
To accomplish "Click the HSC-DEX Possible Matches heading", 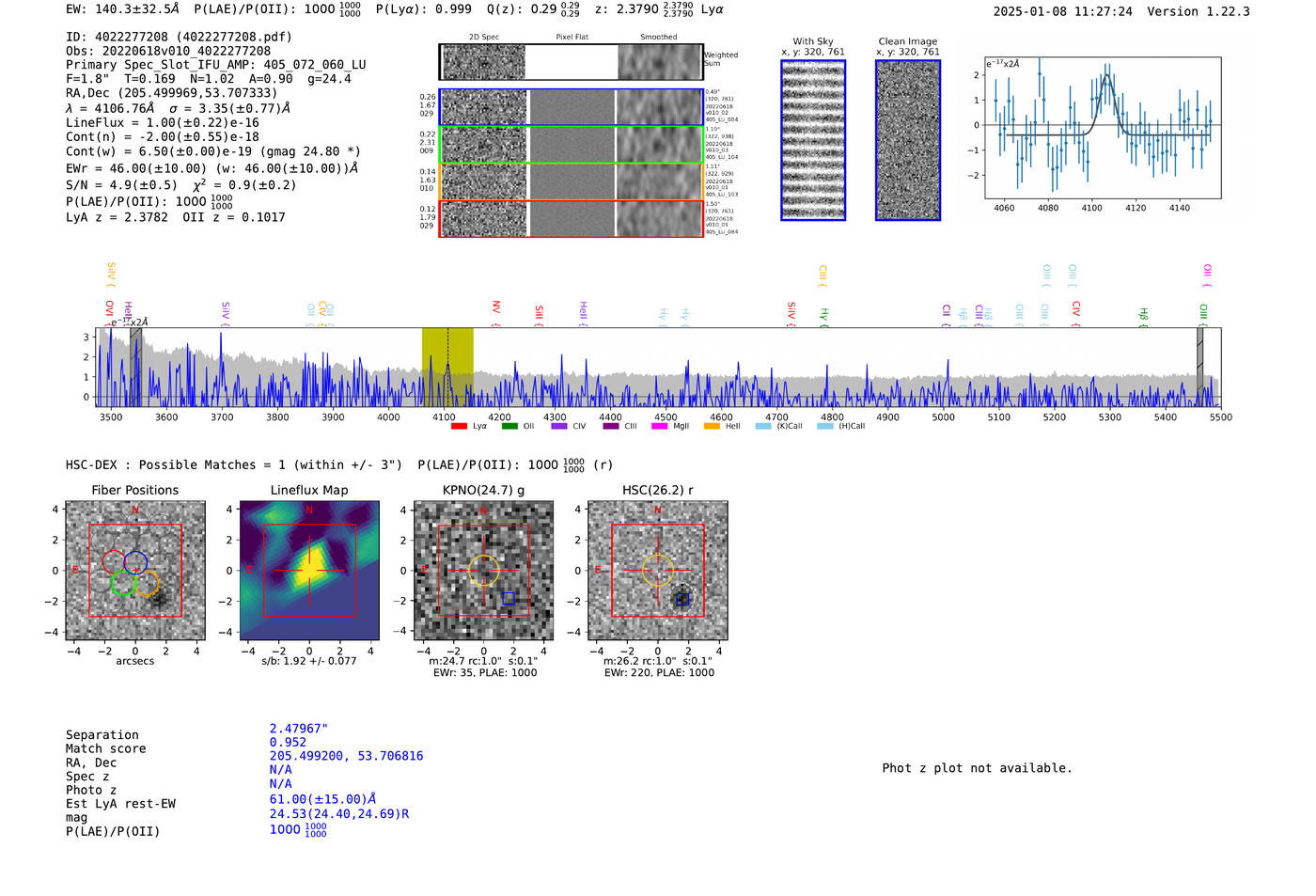I will coord(234,464).
